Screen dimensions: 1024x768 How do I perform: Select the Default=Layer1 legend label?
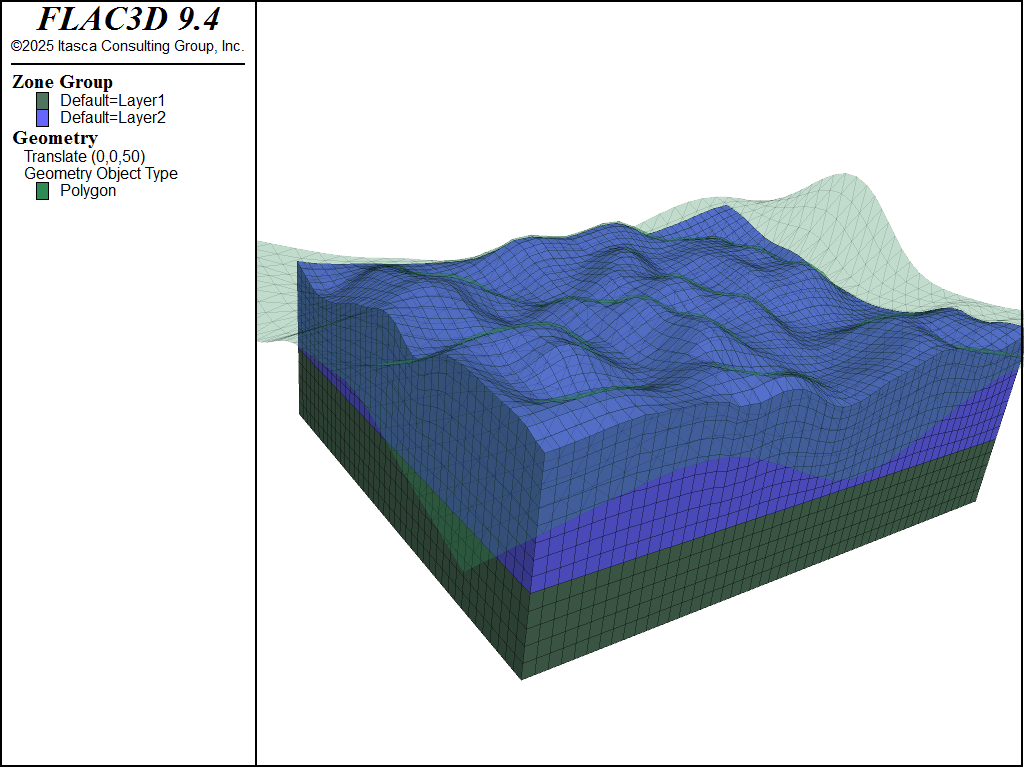112,101
